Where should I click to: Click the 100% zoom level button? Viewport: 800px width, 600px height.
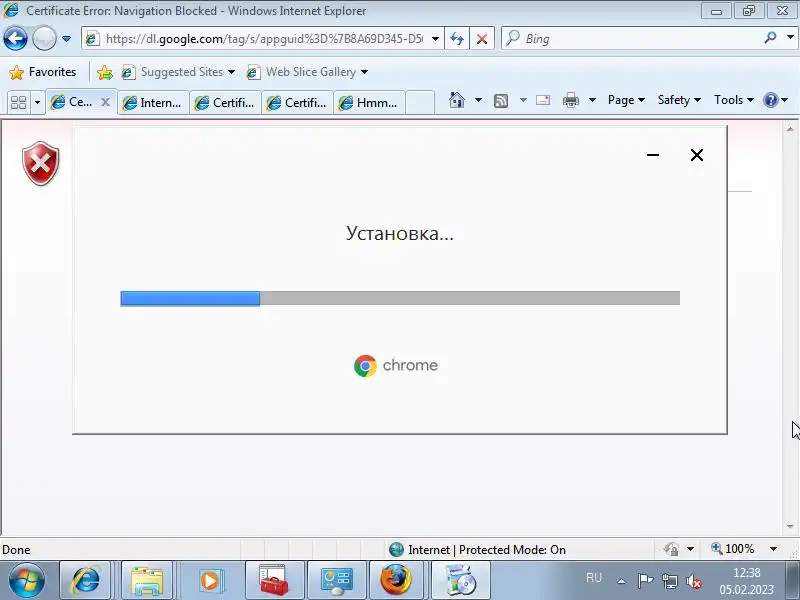pos(733,549)
